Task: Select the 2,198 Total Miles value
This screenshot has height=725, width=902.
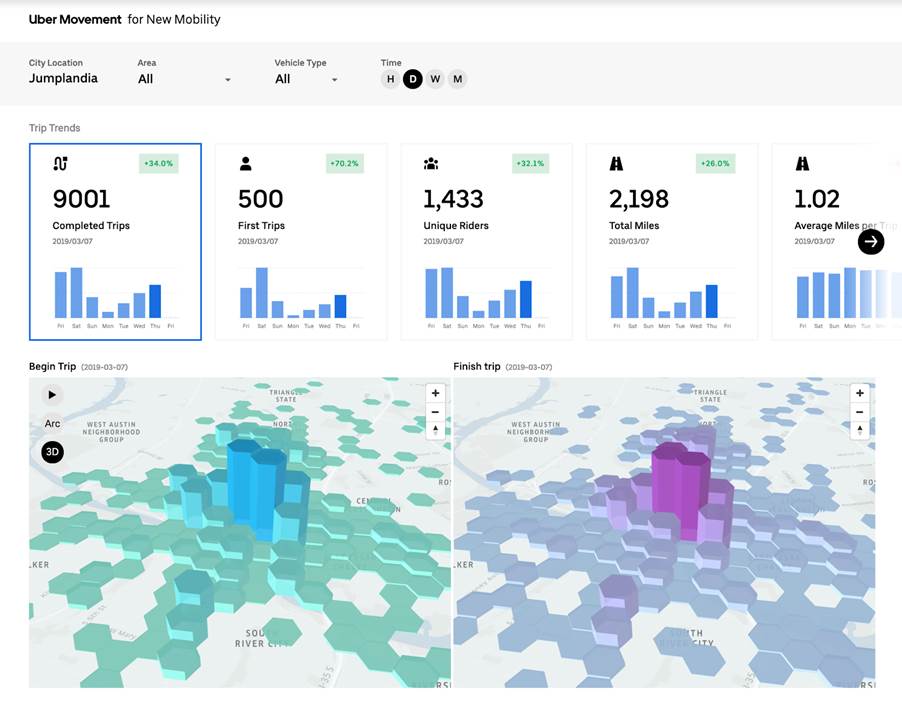Action: pos(639,199)
